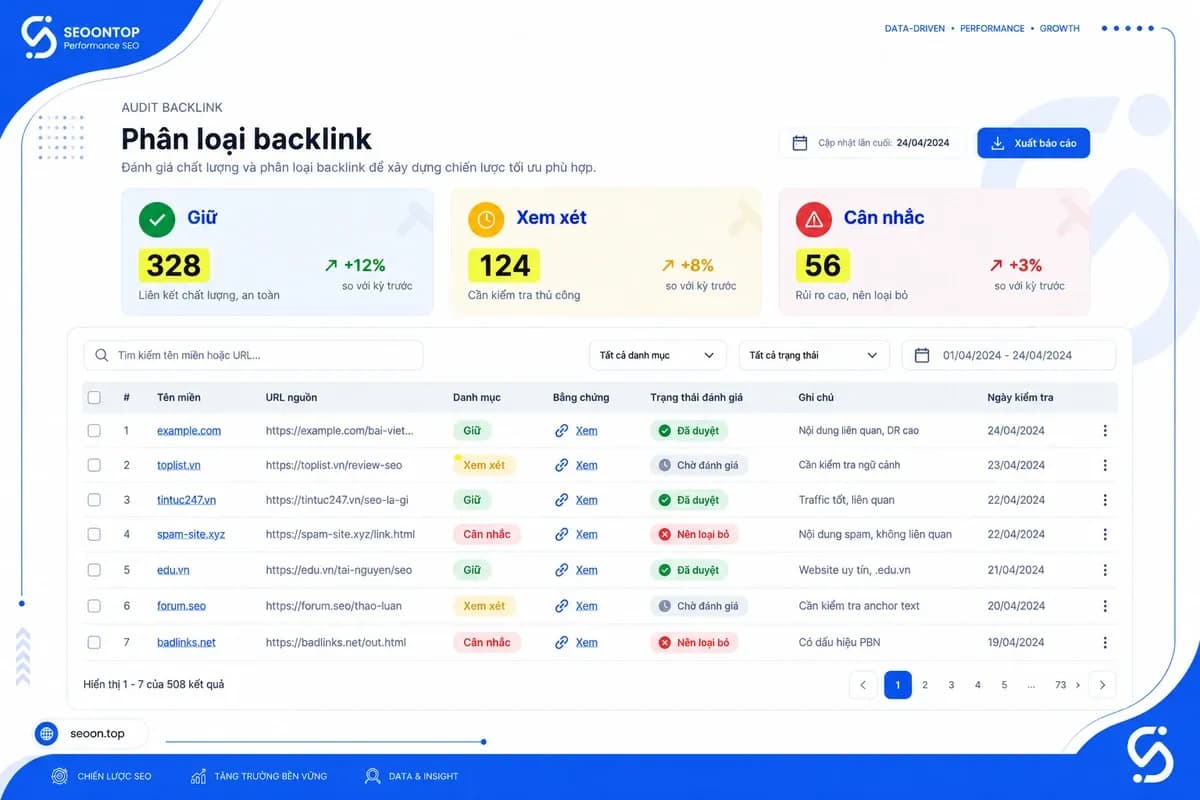Open the date range picker 01/04/2024 - 24/04/2024

click(x=1009, y=355)
